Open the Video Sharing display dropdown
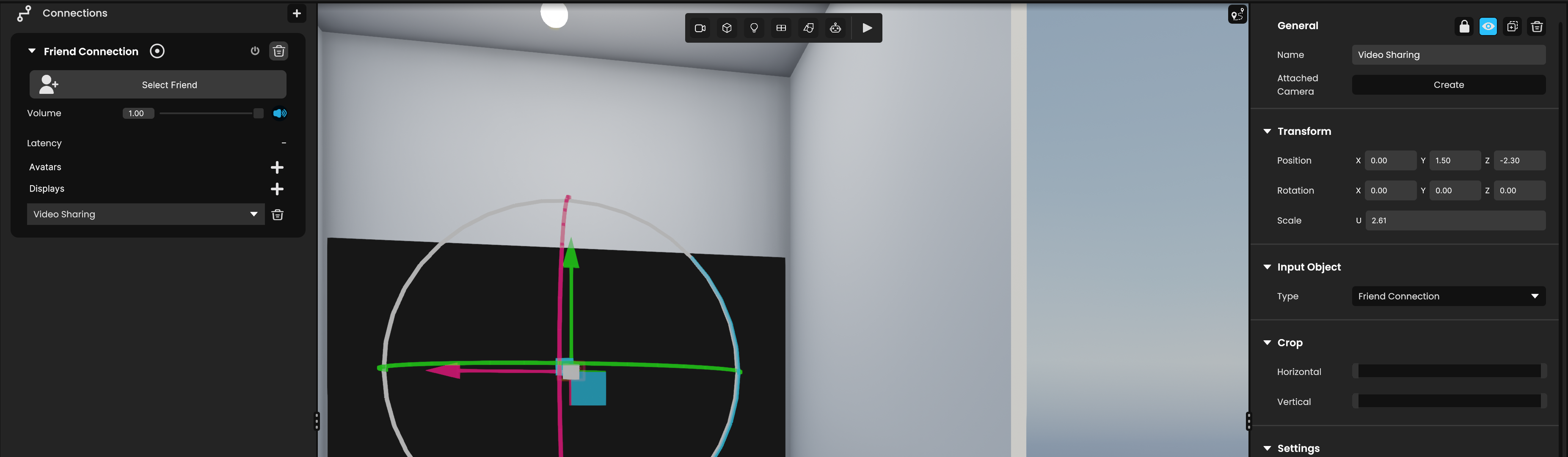Image resolution: width=1568 pixels, height=457 pixels. pyautogui.click(x=146, y=214)
